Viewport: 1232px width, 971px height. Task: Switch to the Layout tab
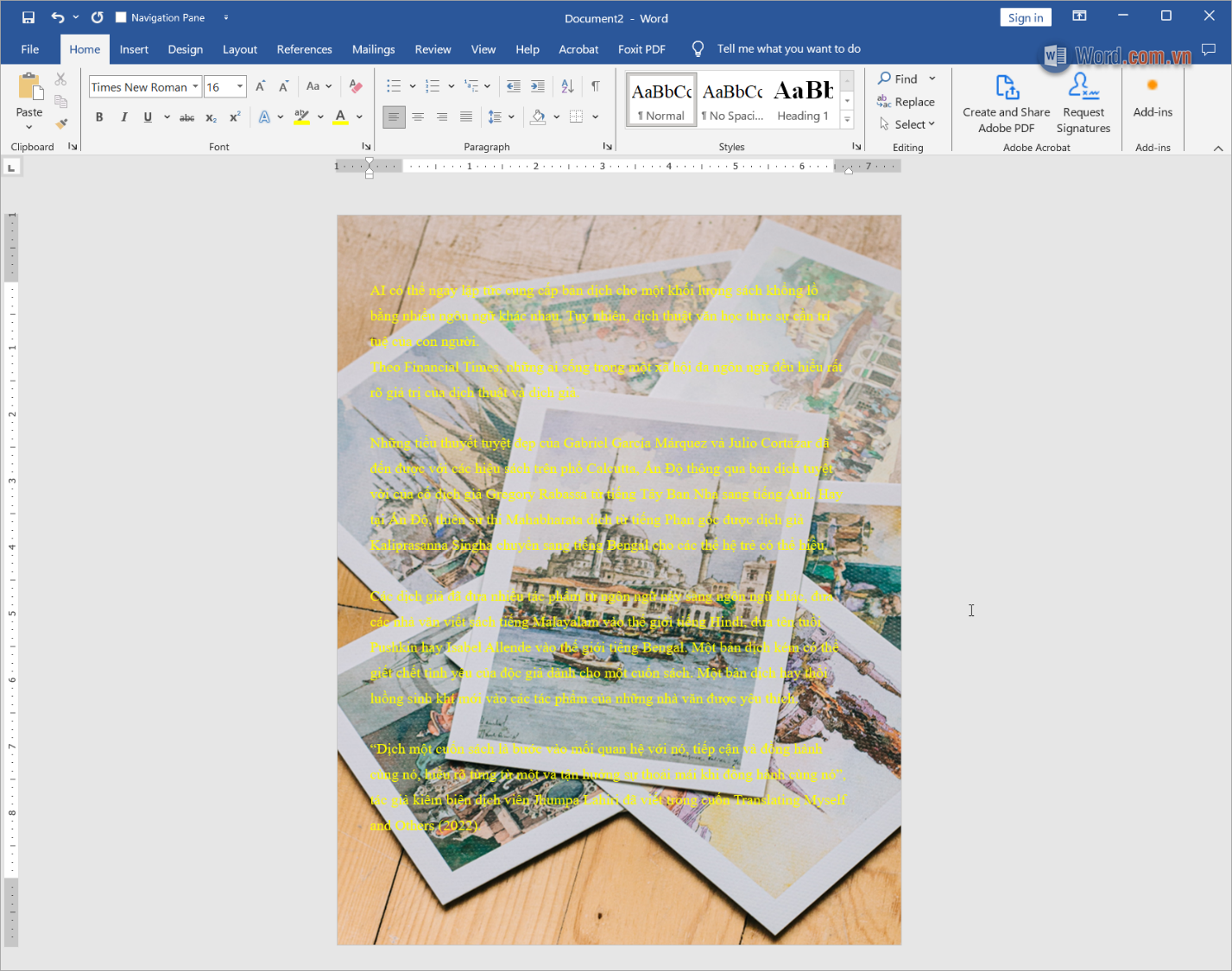(x=240, y=49)
